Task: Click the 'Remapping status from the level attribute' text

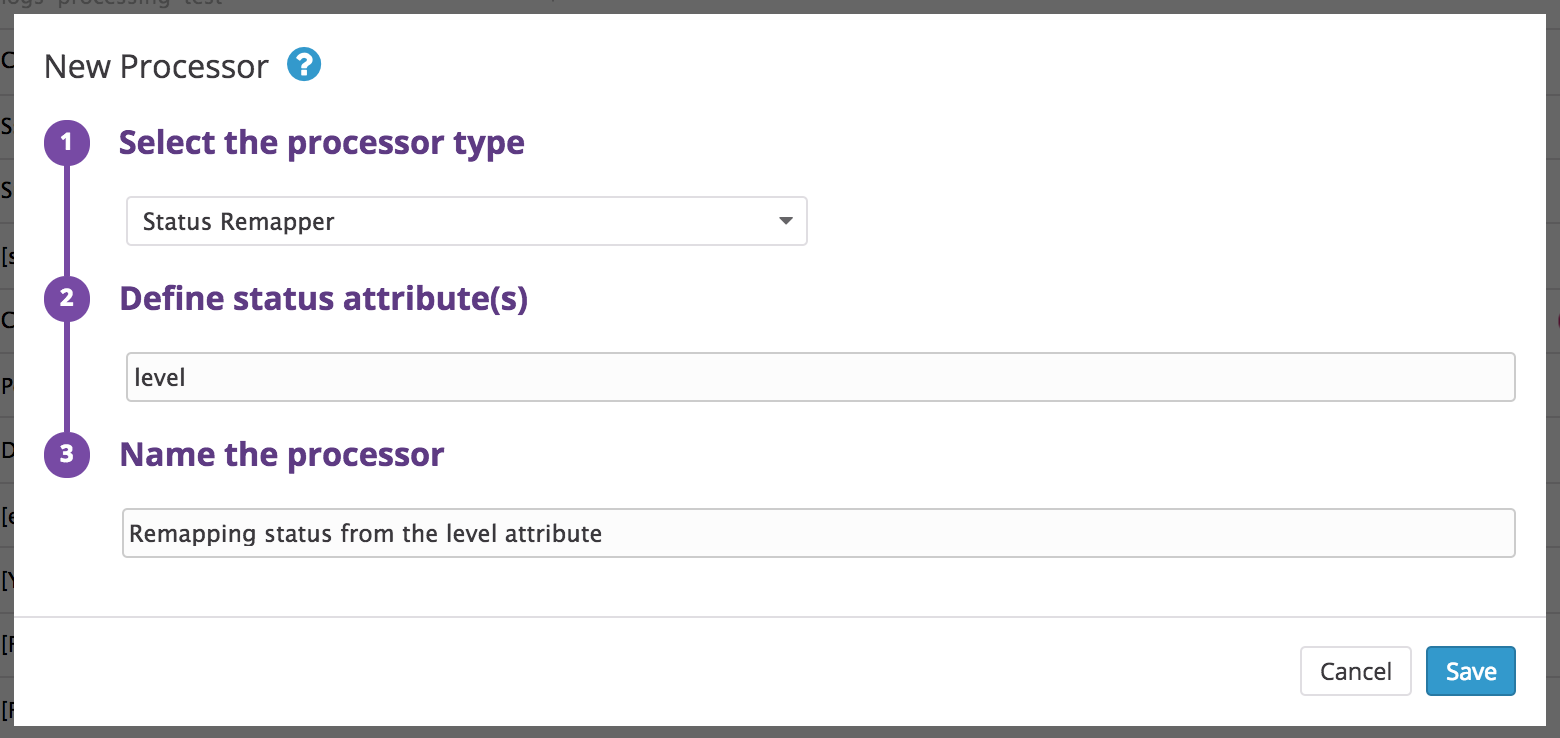Action: pyautogui.click(x=366, y=533)
